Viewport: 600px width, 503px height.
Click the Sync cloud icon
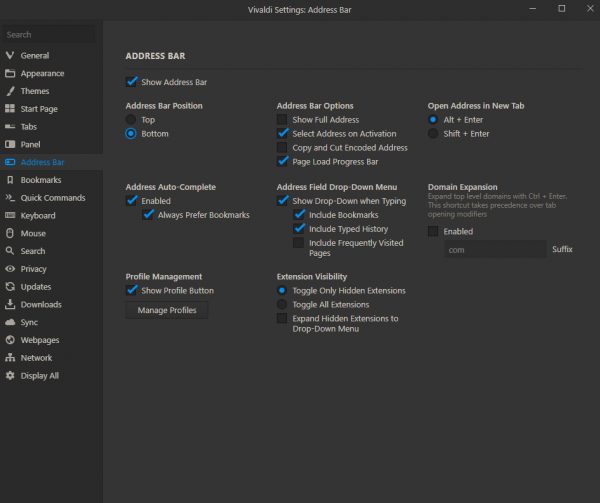click(x=10, y=322)
